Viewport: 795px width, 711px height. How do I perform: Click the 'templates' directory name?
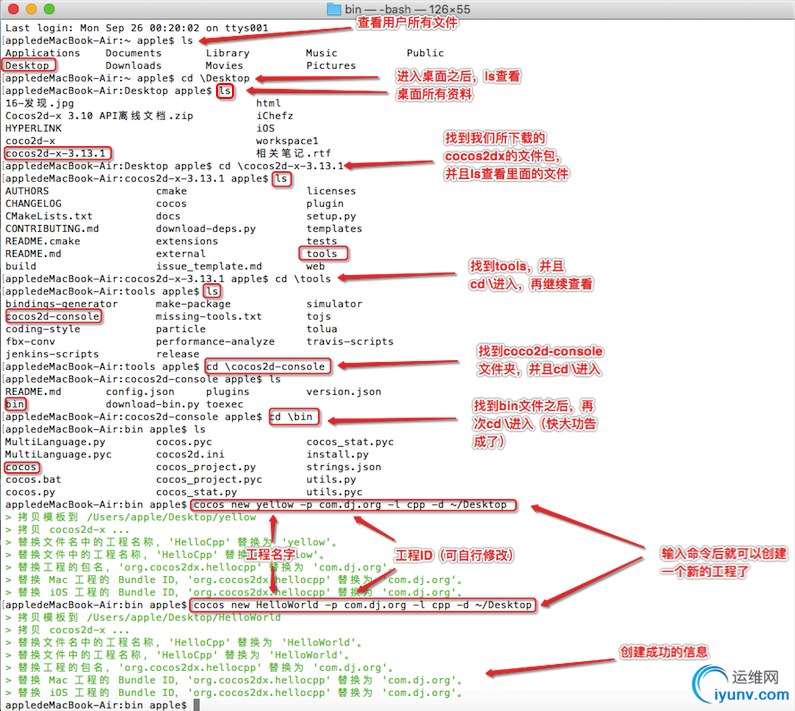334,229
